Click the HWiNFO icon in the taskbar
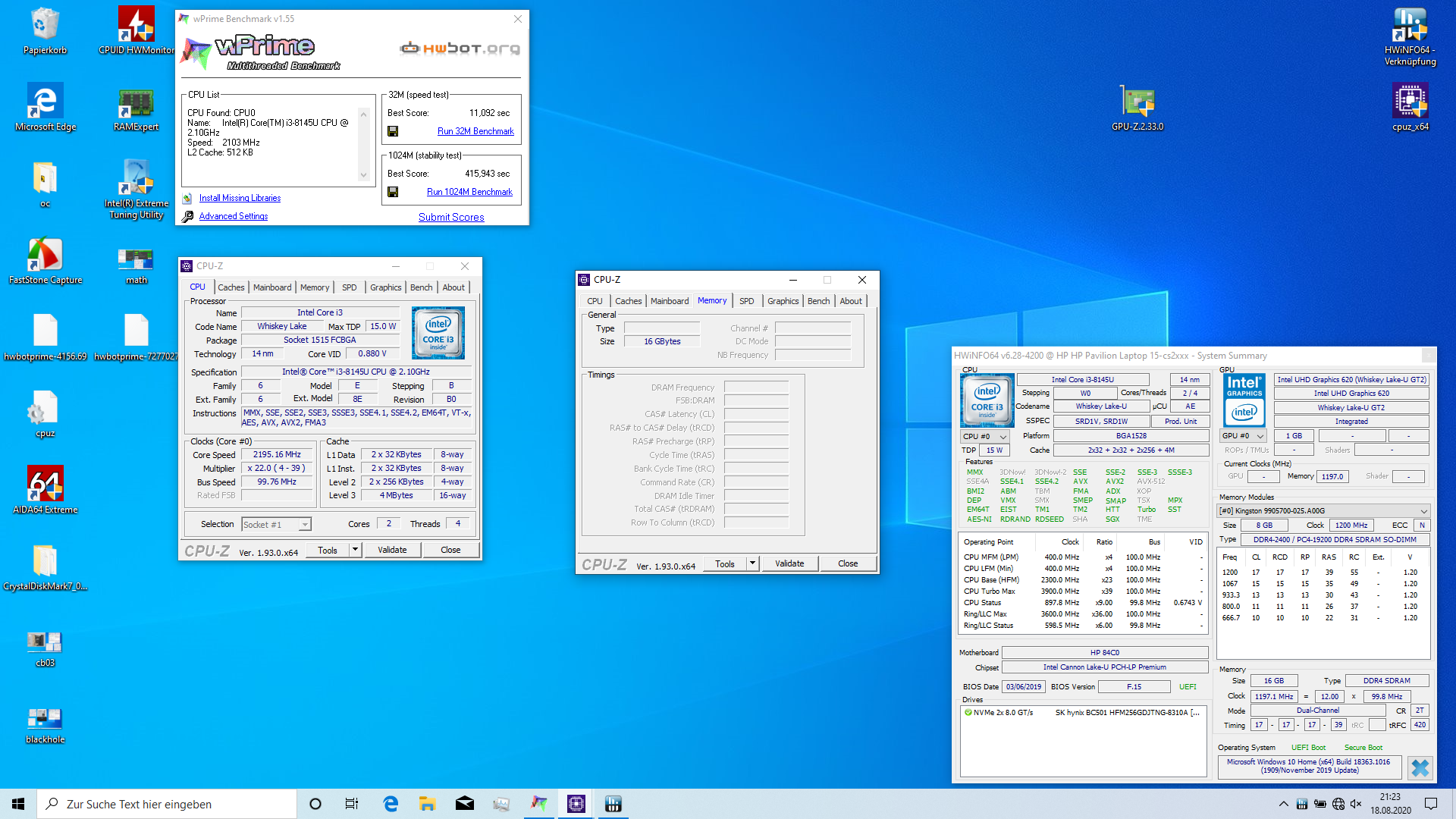1456x819 pixels. pyautogui.click(x=613, y=804)
